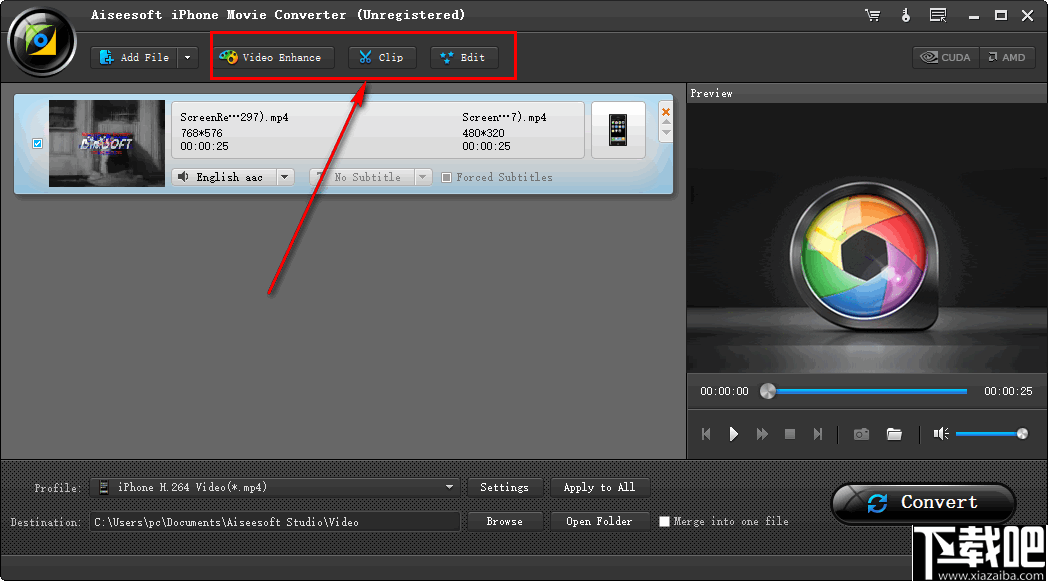This screenshot has height=581, width=1048.
Task: Remove file with orange X icon
Action: pos(666,112)
